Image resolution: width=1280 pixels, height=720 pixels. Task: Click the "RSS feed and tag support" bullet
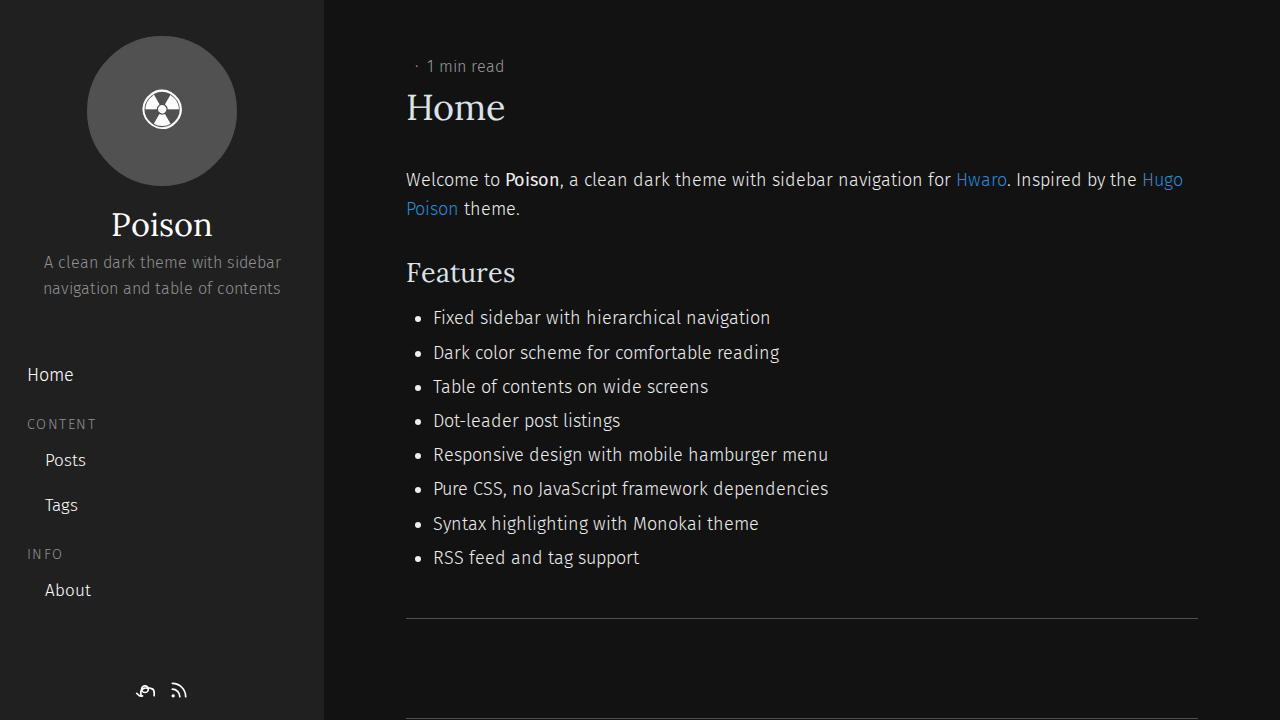tap(535, 558)
